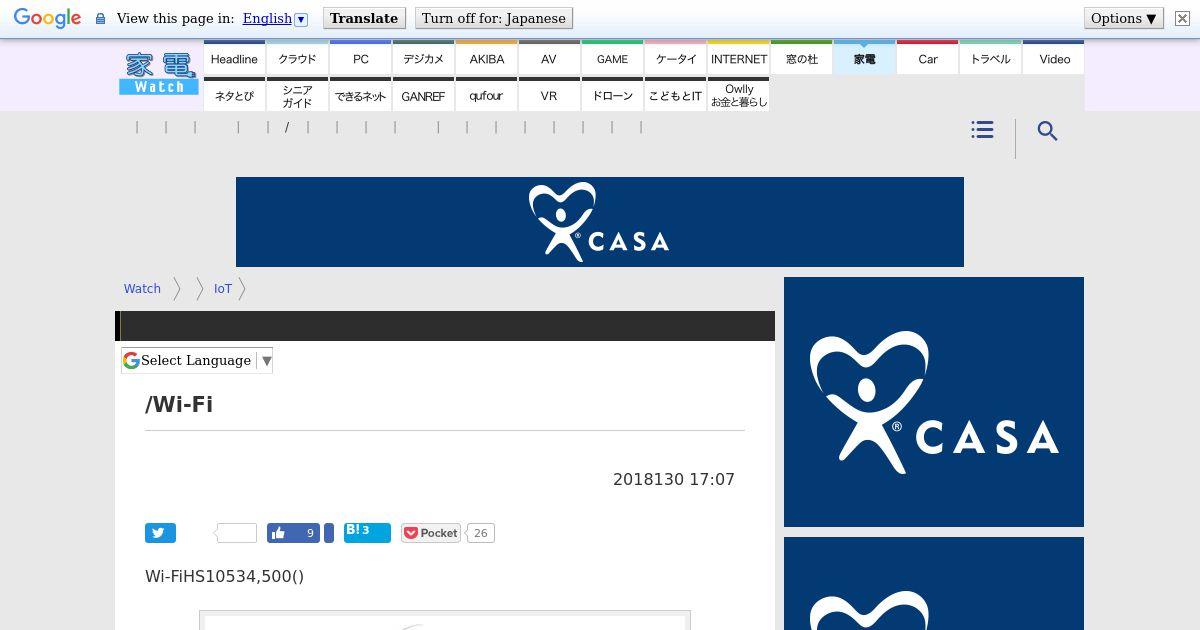Screen dimensions: 1200x630
Task: Click the Pocket save count 26
Action: pyautogui.click(x=480, y=533)
